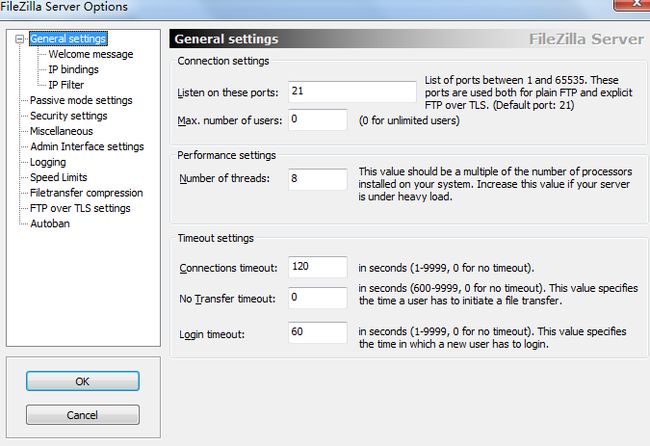The height and width of the screenshot is (446, 650).
Task: Open the Welcome message page
Action: tap(91, 54)
